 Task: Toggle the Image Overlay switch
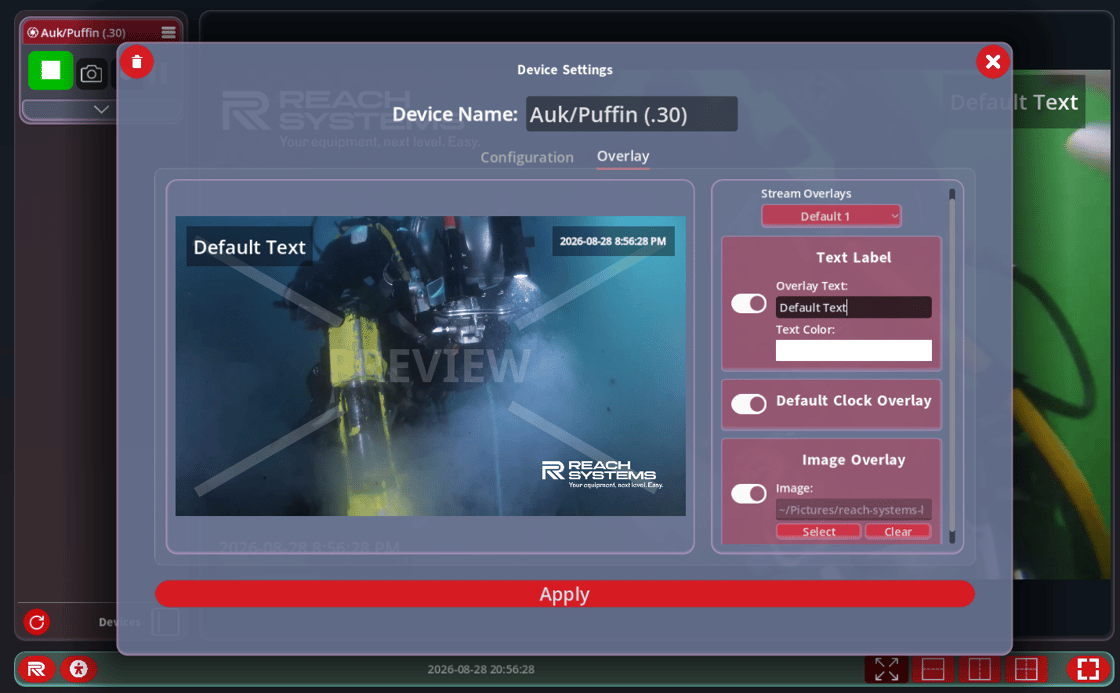click(749, 494)
